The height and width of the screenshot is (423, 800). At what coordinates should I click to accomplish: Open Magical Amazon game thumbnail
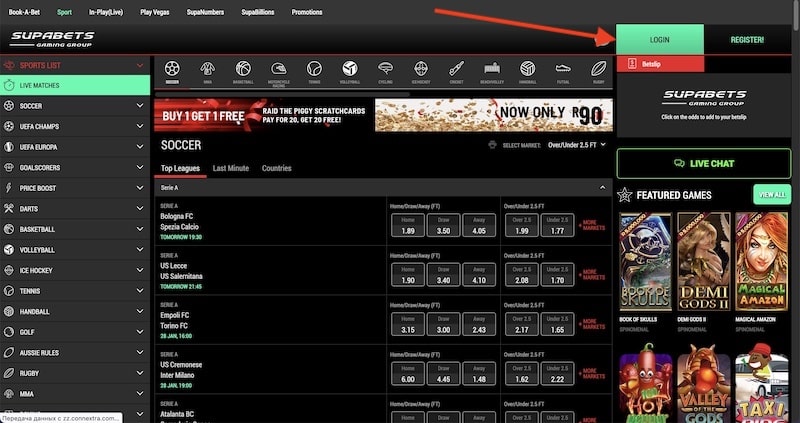[x=762, y=262]
